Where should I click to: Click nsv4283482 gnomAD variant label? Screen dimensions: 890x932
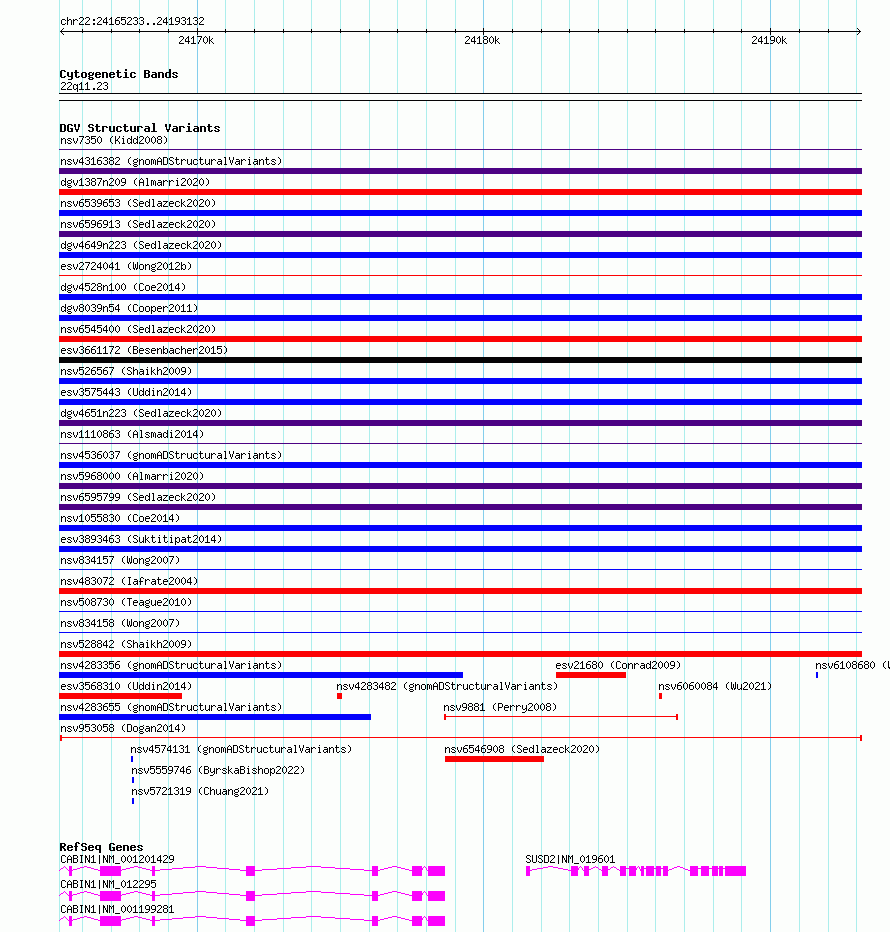point(447,686)
